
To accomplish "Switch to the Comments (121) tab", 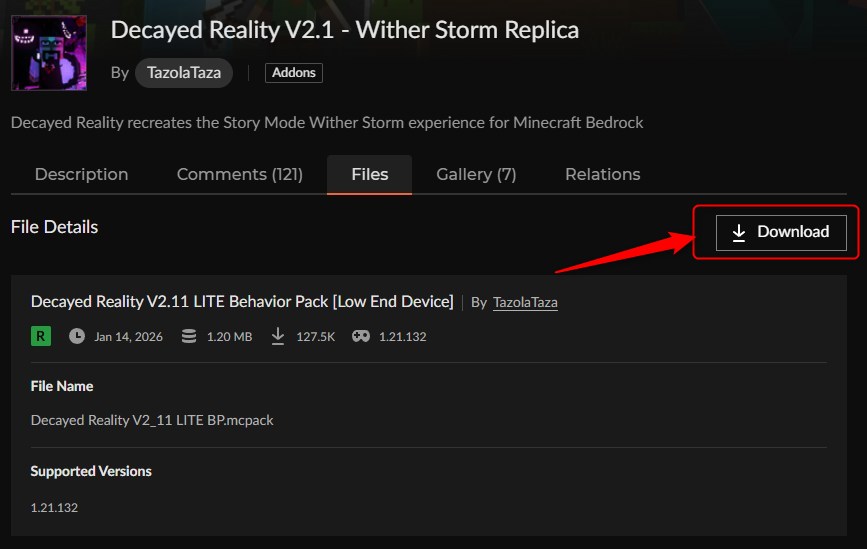I will (x=239, y=175).
